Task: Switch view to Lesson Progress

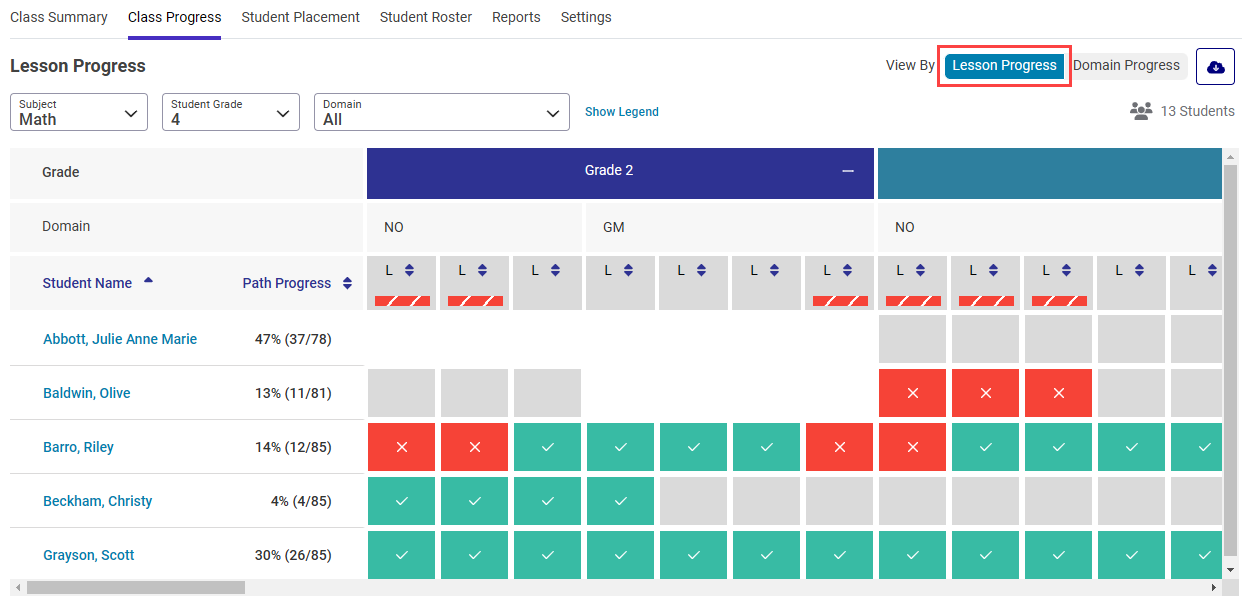Action: 1004,66
